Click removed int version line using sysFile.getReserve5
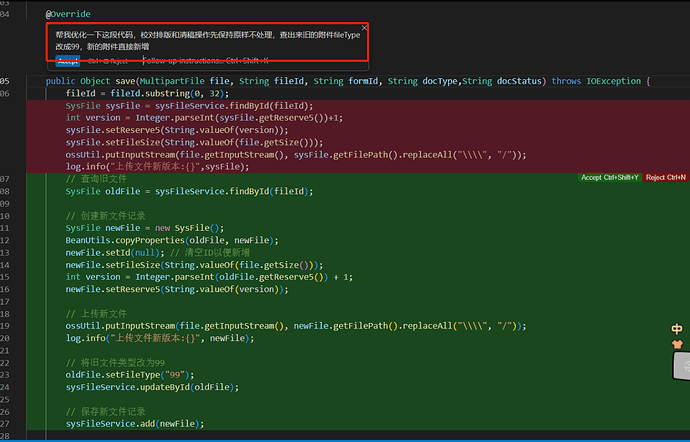 click(204, 118)
